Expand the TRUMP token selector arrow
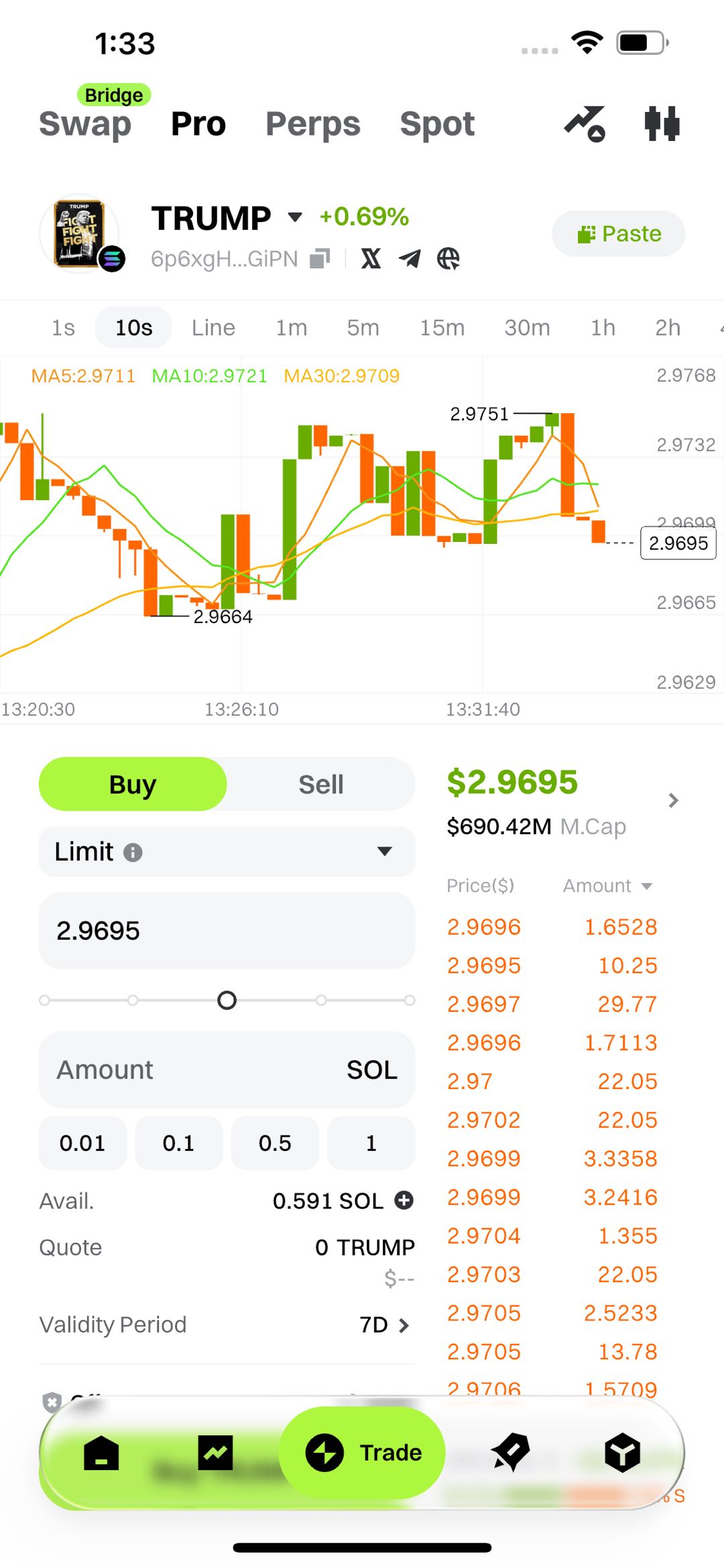Viewport: 724px width, 1568px height. (x=295, y=217)
